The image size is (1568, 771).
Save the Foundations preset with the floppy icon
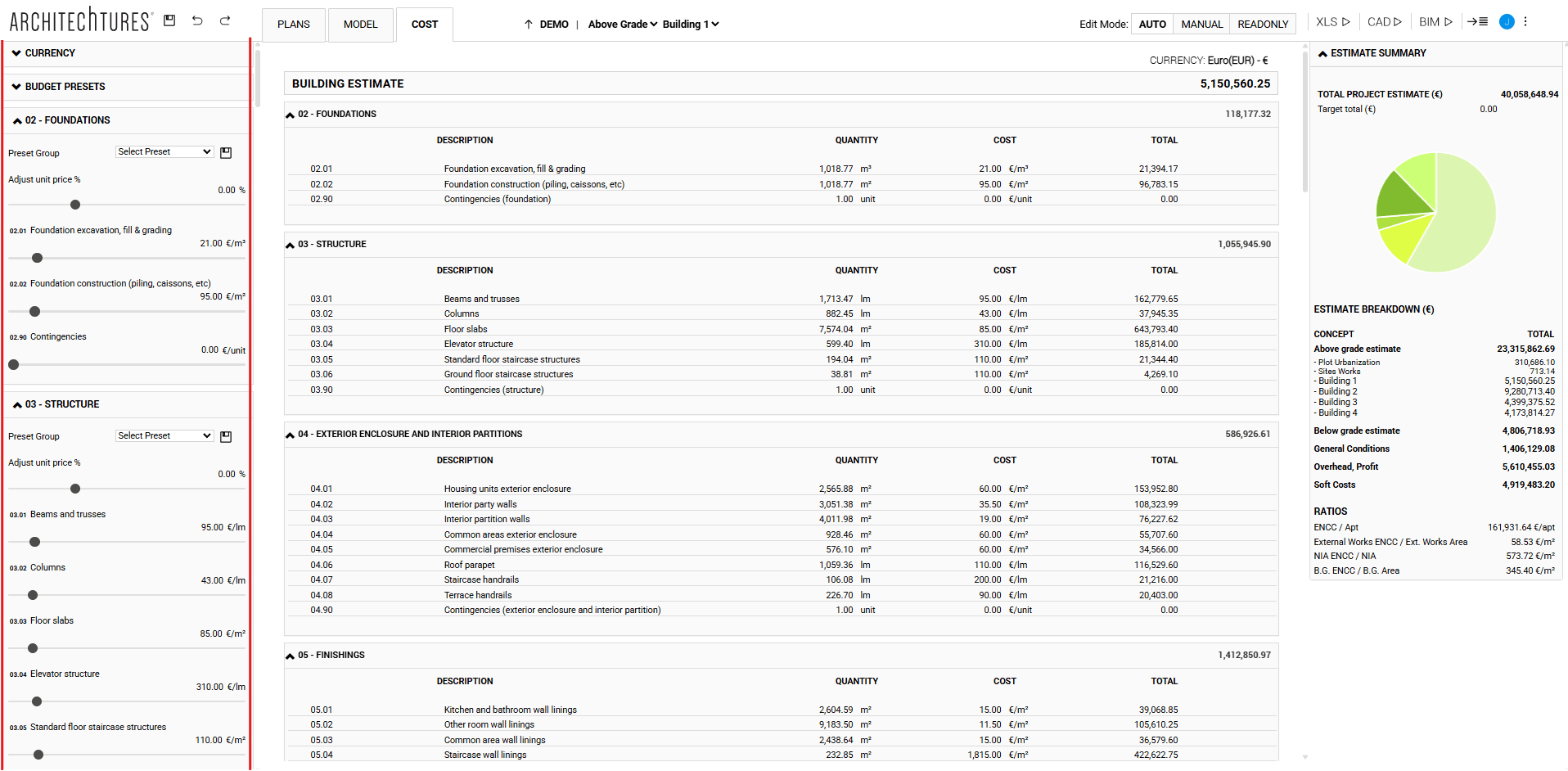(x=226, y=152)
